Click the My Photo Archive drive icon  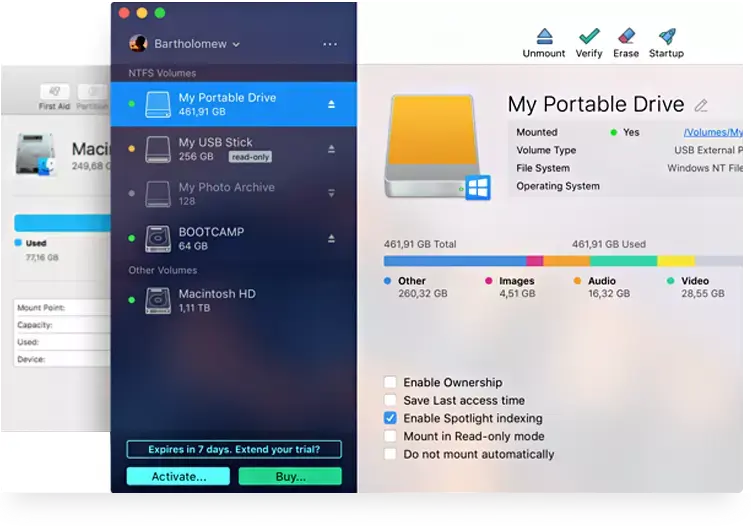coord(158,194)
